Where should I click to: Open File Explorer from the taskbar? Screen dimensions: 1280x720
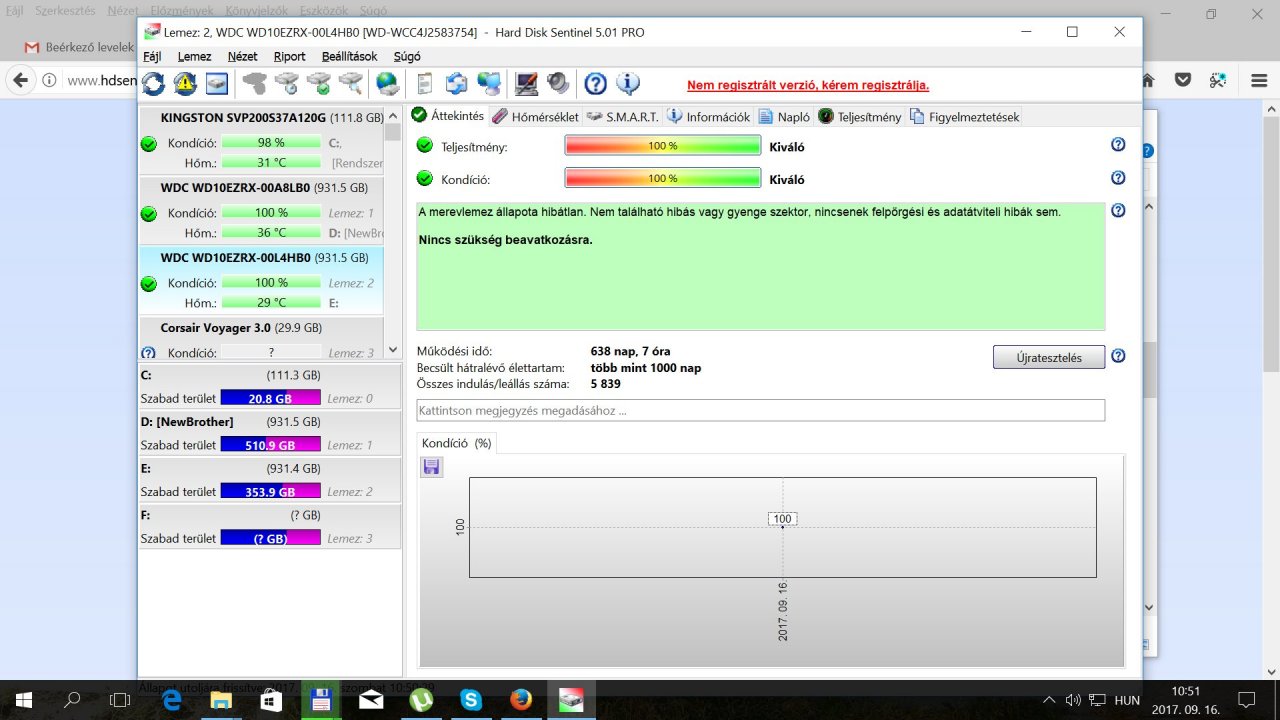[x=221, y=700]
